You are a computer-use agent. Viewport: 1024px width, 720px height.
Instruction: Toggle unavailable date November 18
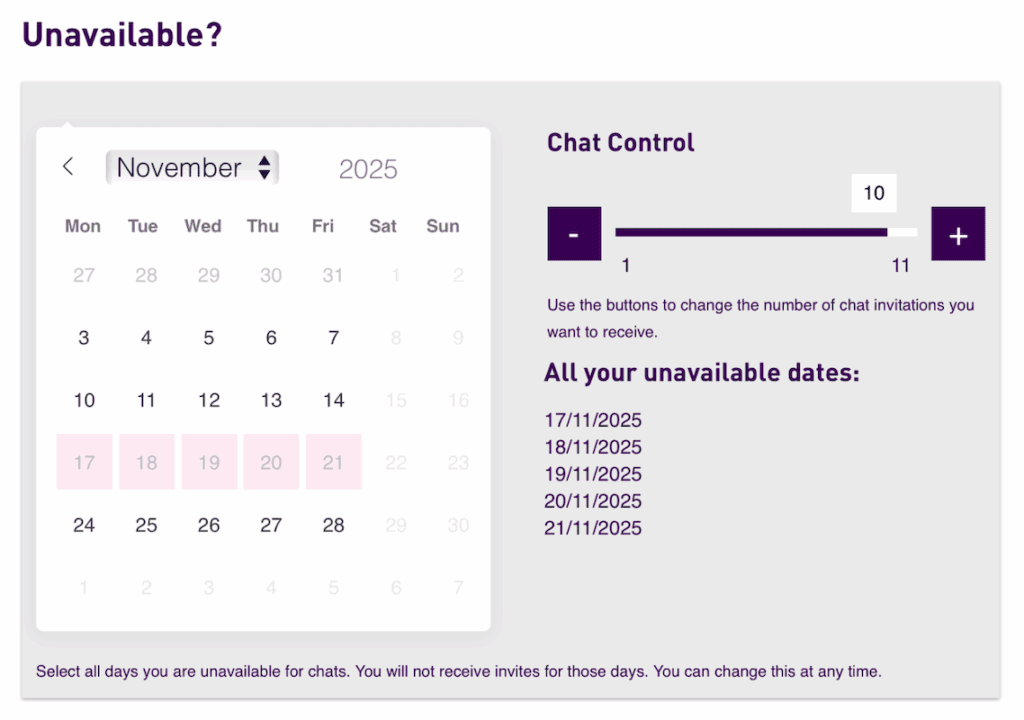(147, 462)
